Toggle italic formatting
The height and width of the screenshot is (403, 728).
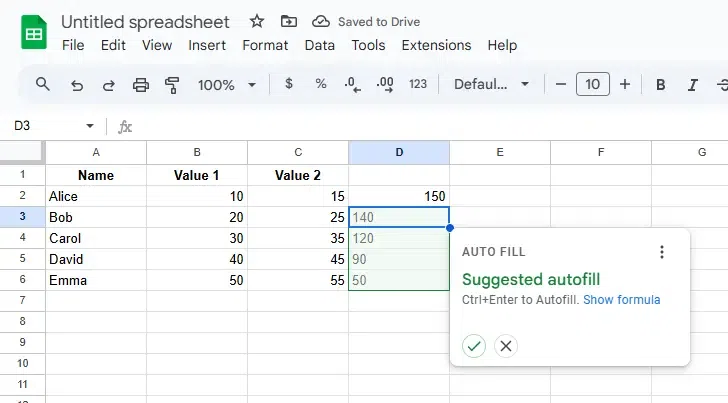coord(693,85)
